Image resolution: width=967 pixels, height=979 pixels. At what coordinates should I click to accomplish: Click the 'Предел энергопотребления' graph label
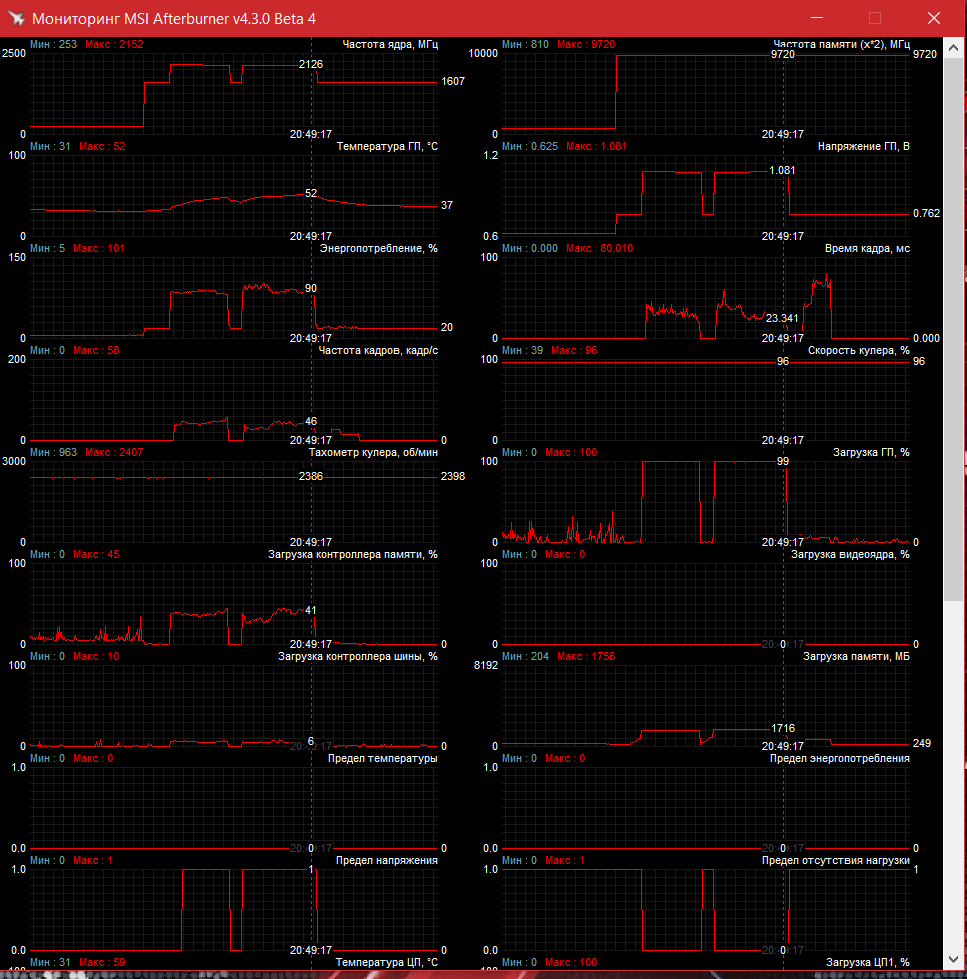point(840,758)
